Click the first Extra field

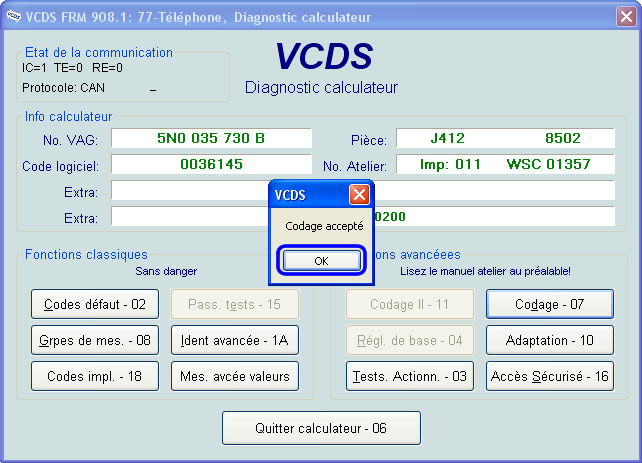[363, 190]
